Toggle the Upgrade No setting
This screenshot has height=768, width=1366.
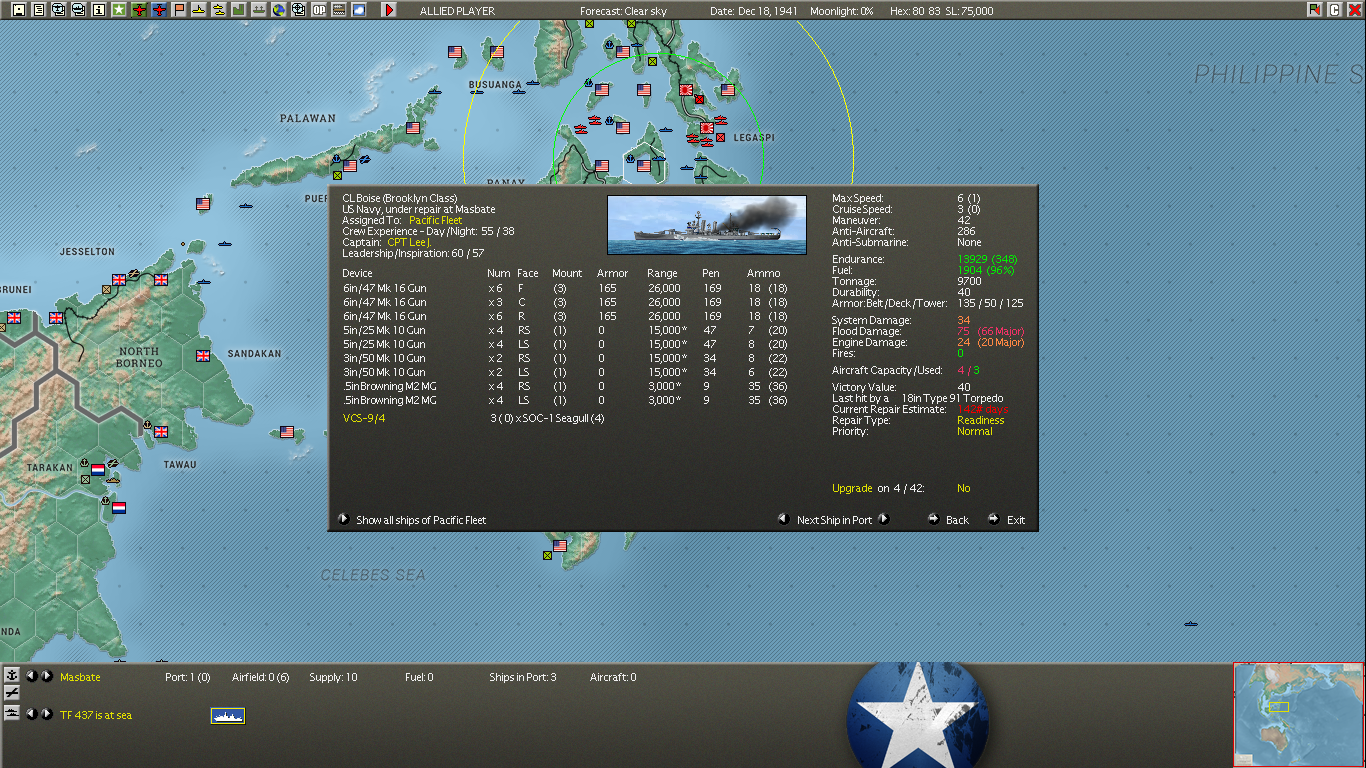pos(964,488)
